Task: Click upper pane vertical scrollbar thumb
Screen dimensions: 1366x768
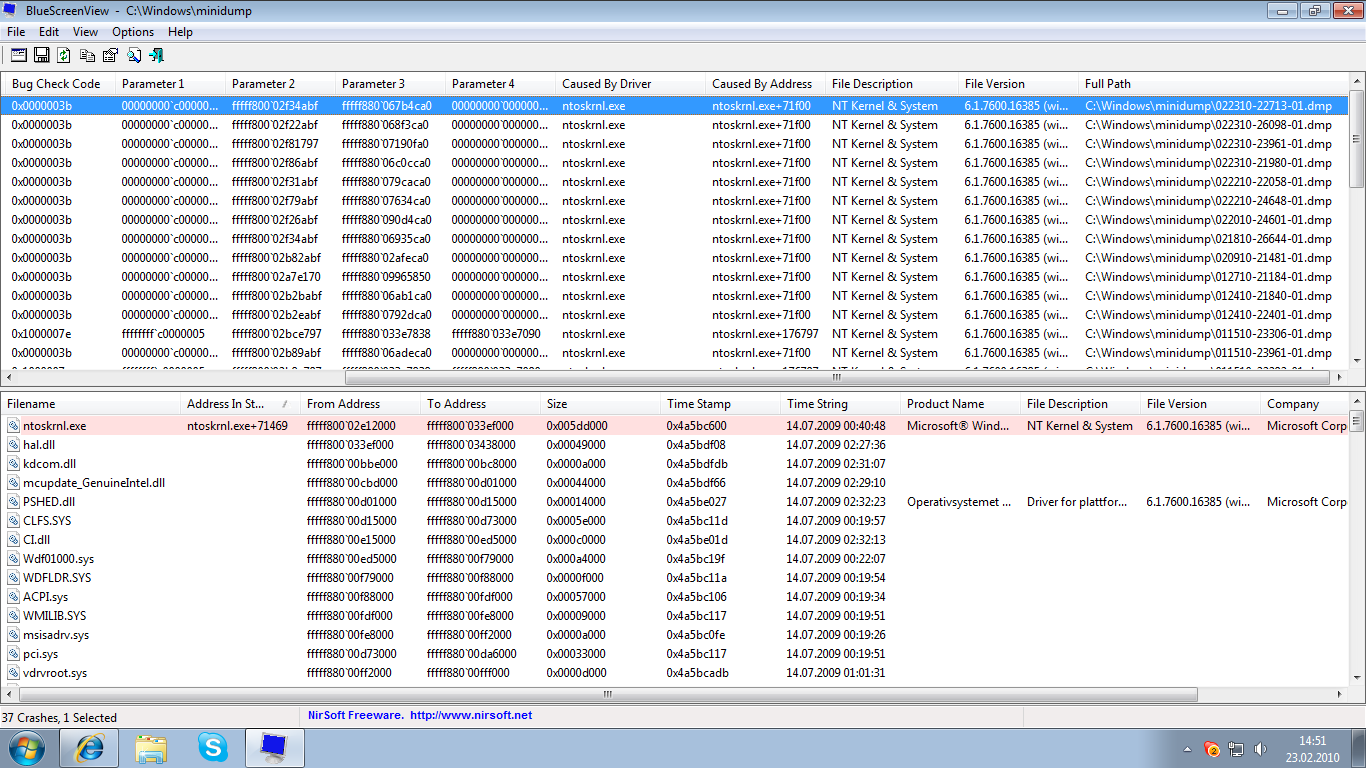Action: 1357,137
